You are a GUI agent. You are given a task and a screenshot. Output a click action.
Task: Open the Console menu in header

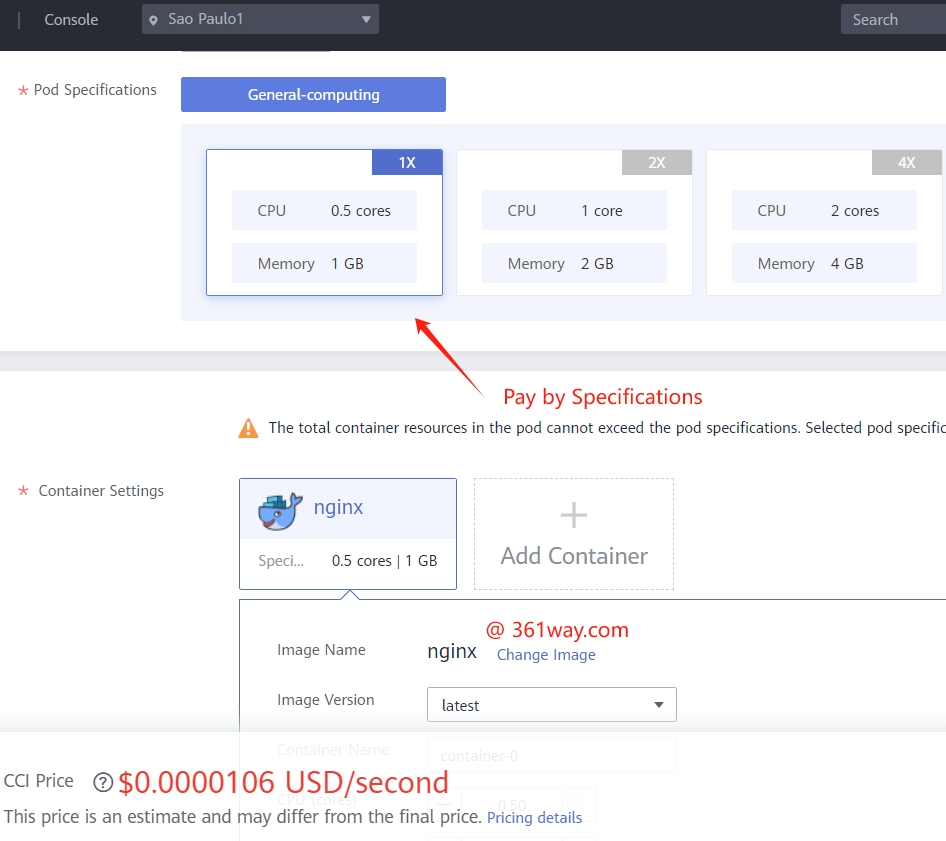click(71, 20)
